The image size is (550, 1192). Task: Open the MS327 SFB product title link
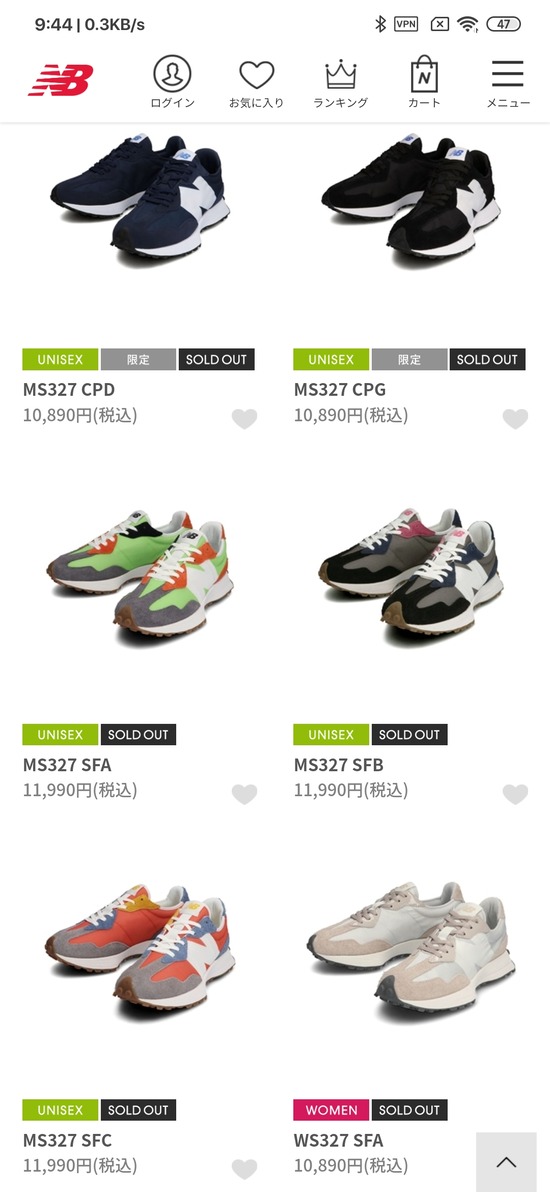(x=339, y=765)
